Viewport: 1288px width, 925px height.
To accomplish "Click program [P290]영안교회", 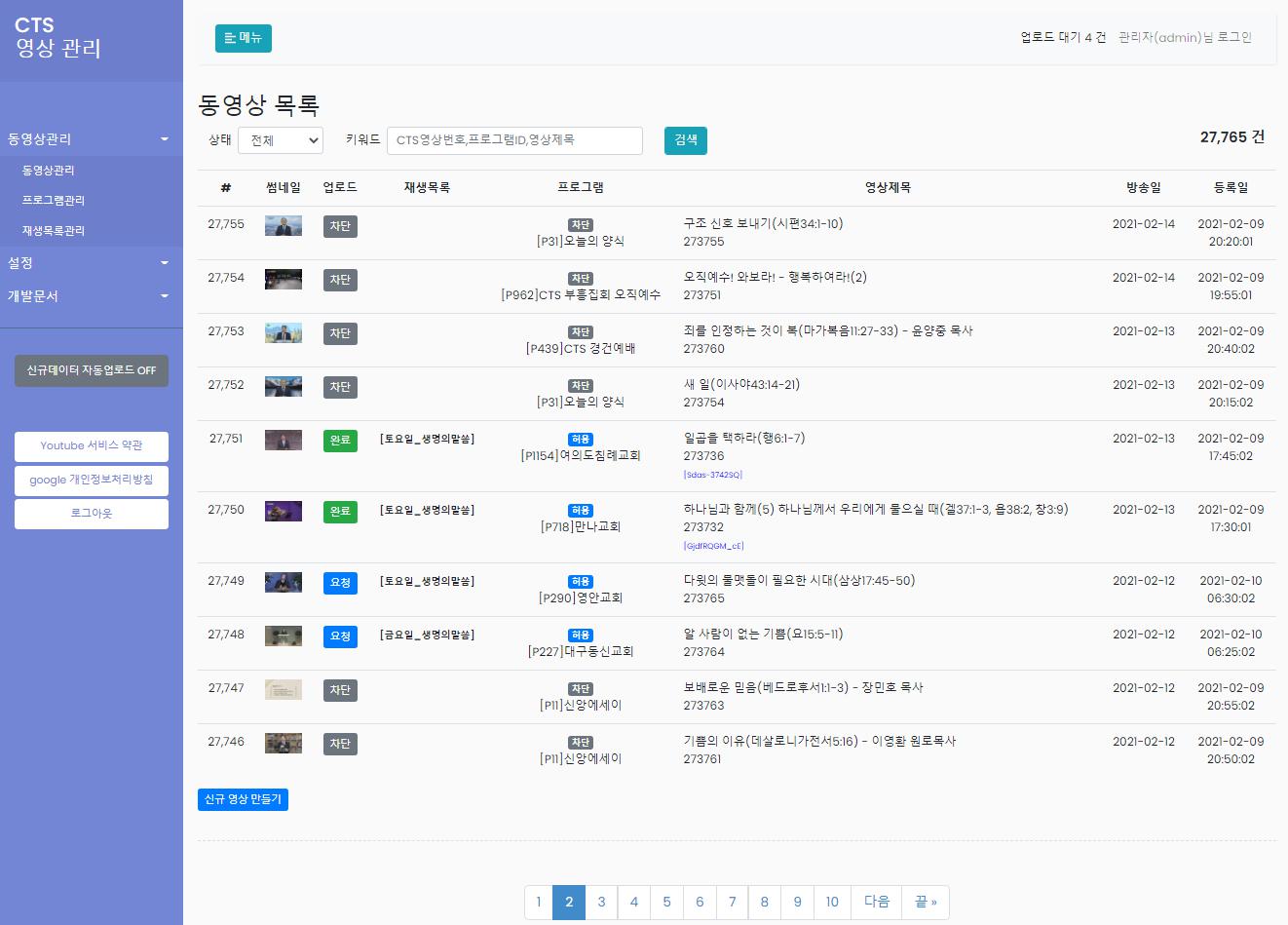I will [x=581, y=597].
